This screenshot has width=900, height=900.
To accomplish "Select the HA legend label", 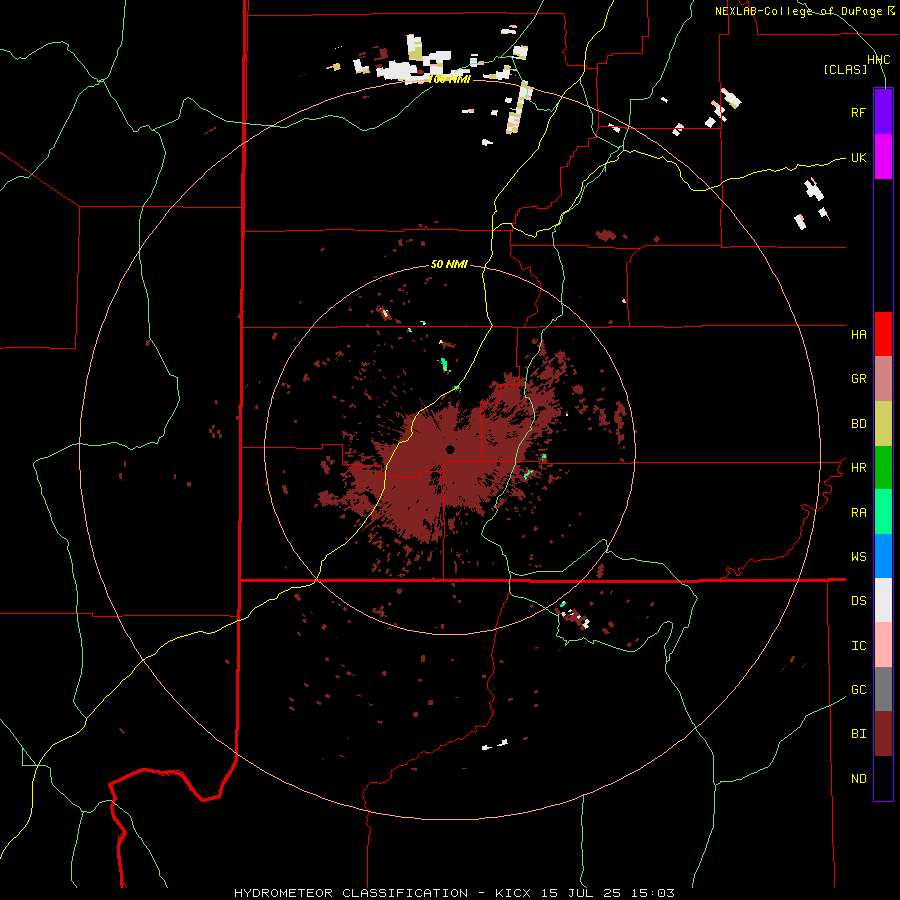I will point(858,335).
